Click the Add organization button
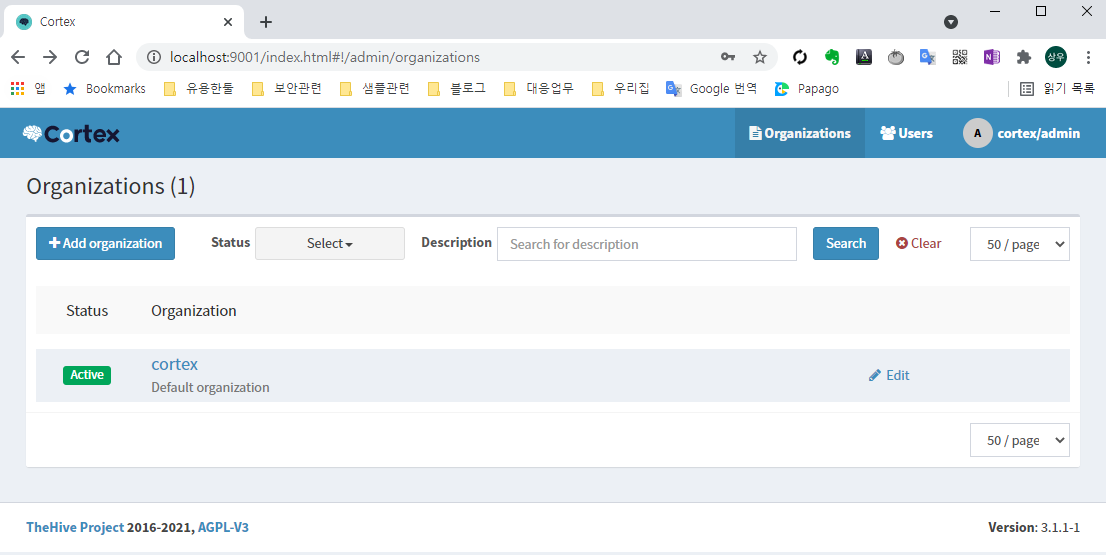 [105, 243]
